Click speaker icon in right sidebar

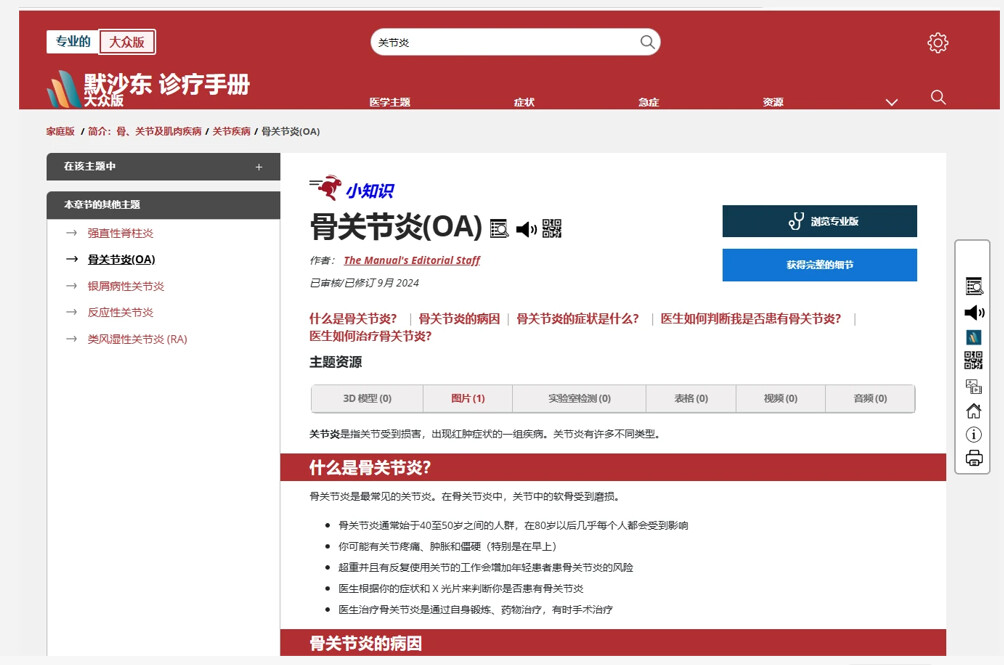tap(974, 312)
